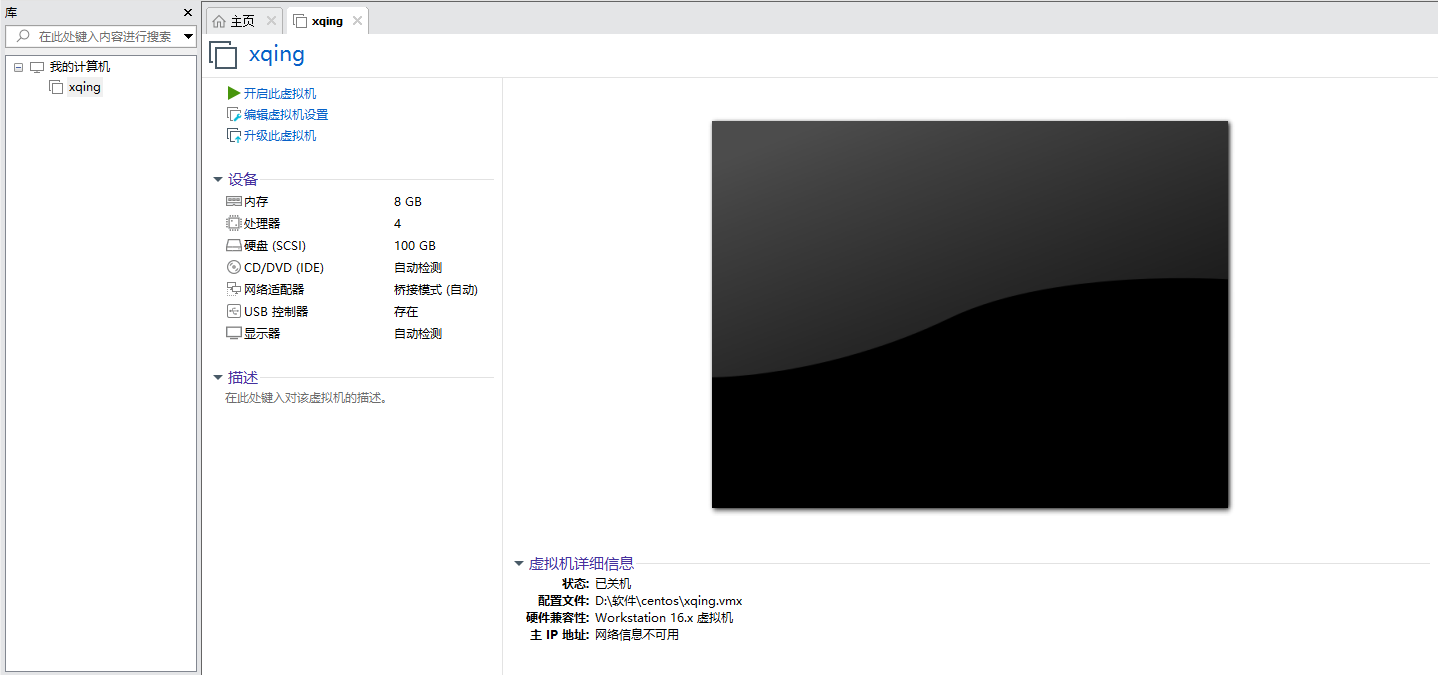The image size is (1438, 675).
Task: Click the USB controller icon
Action: click(234, 311)
